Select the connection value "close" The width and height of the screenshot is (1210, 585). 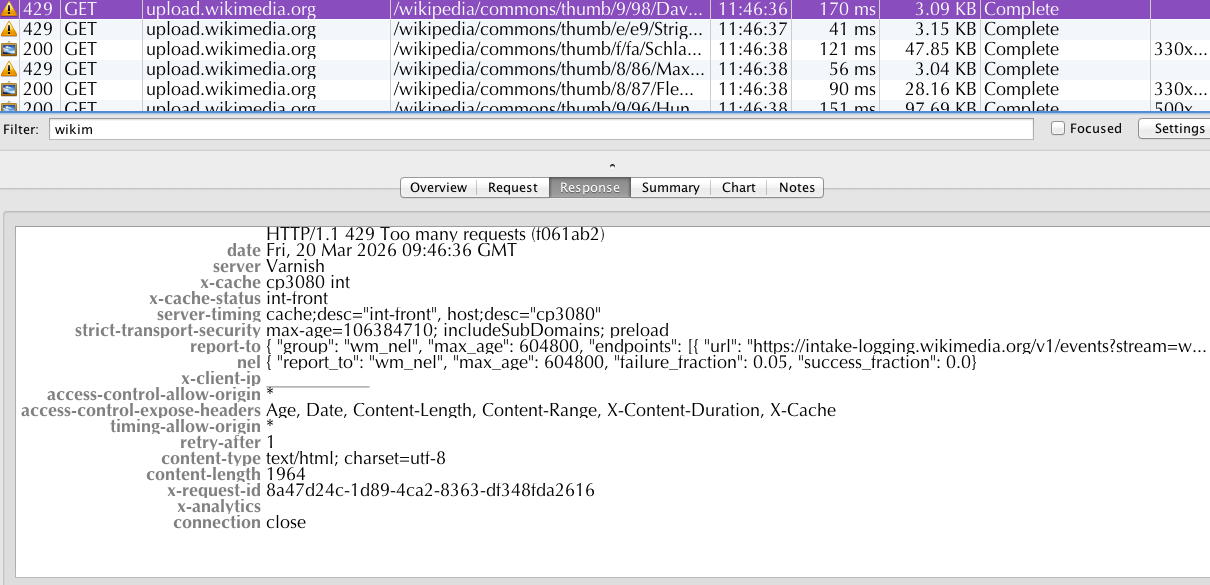(286, 522)
